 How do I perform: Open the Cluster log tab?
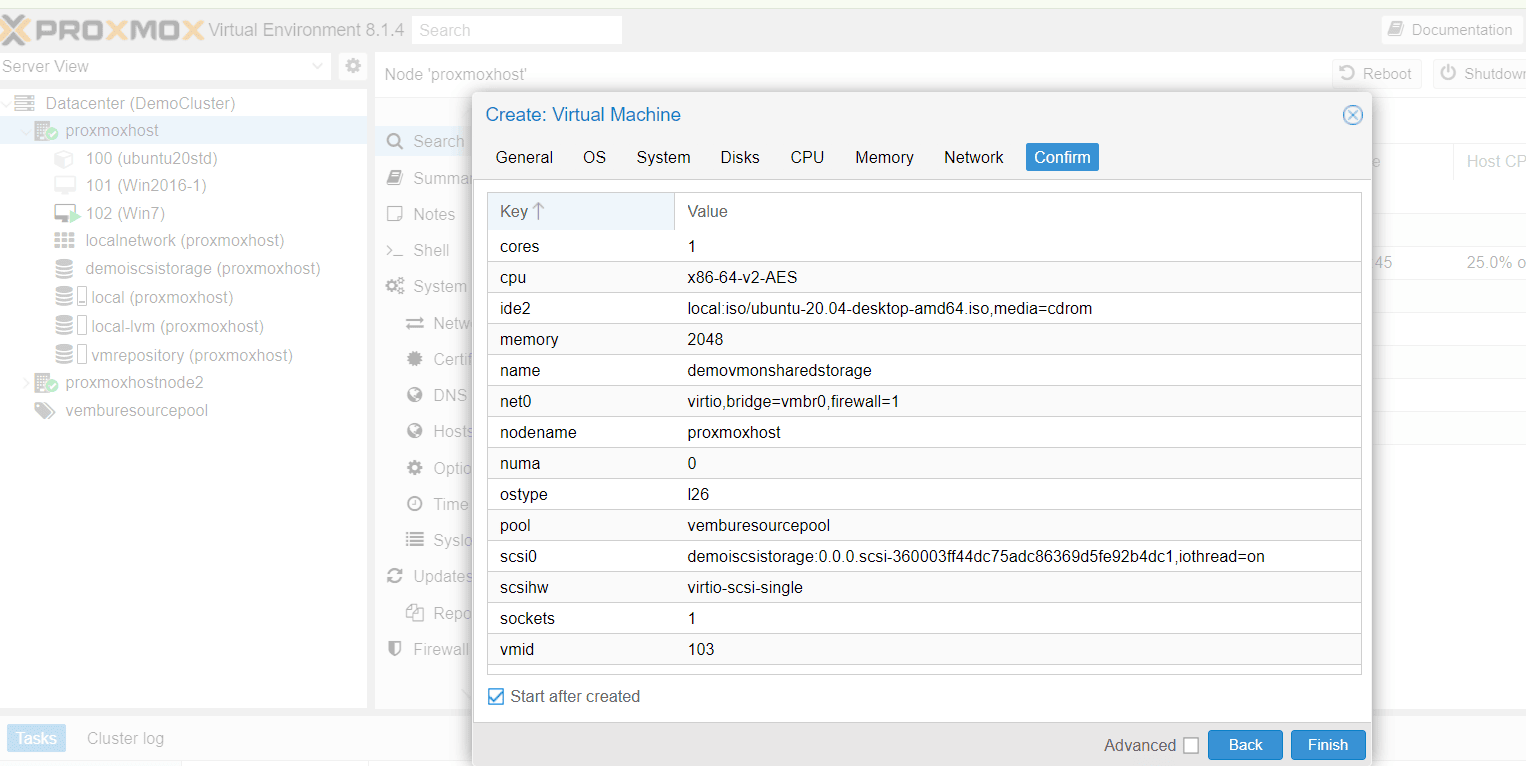click(x=125, y=738)
